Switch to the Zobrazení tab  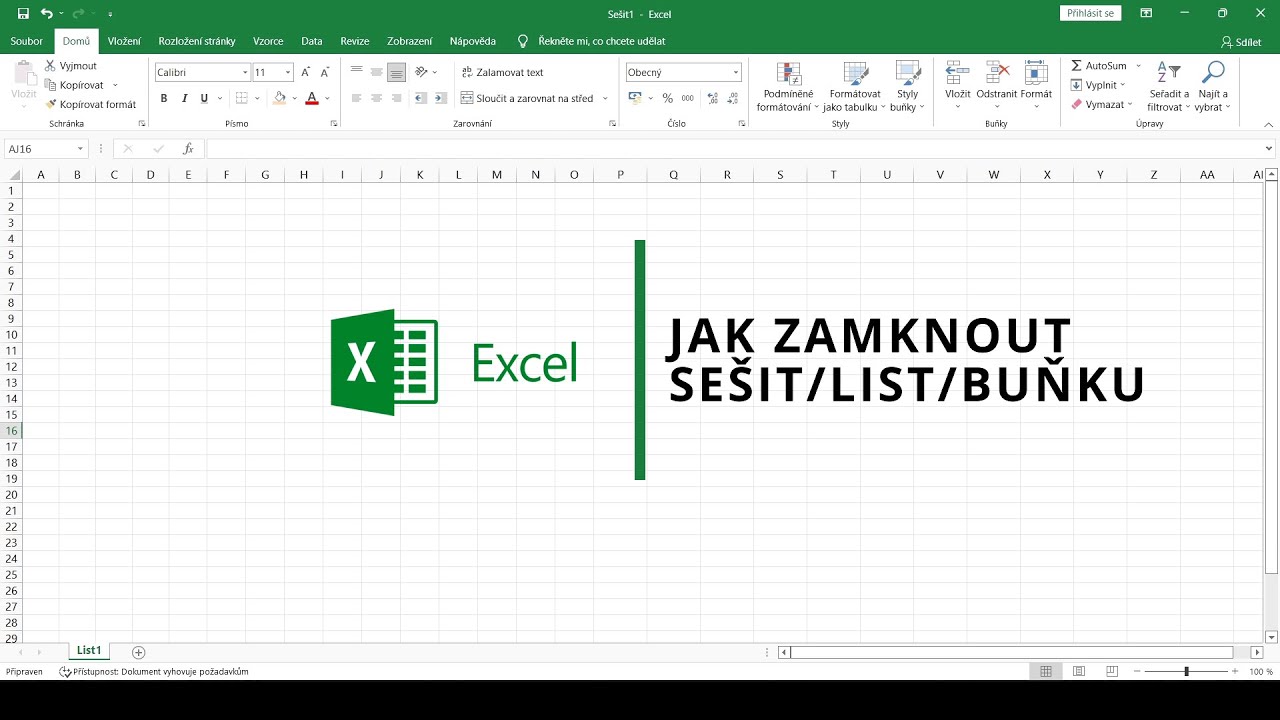click(x=410, y=41)
